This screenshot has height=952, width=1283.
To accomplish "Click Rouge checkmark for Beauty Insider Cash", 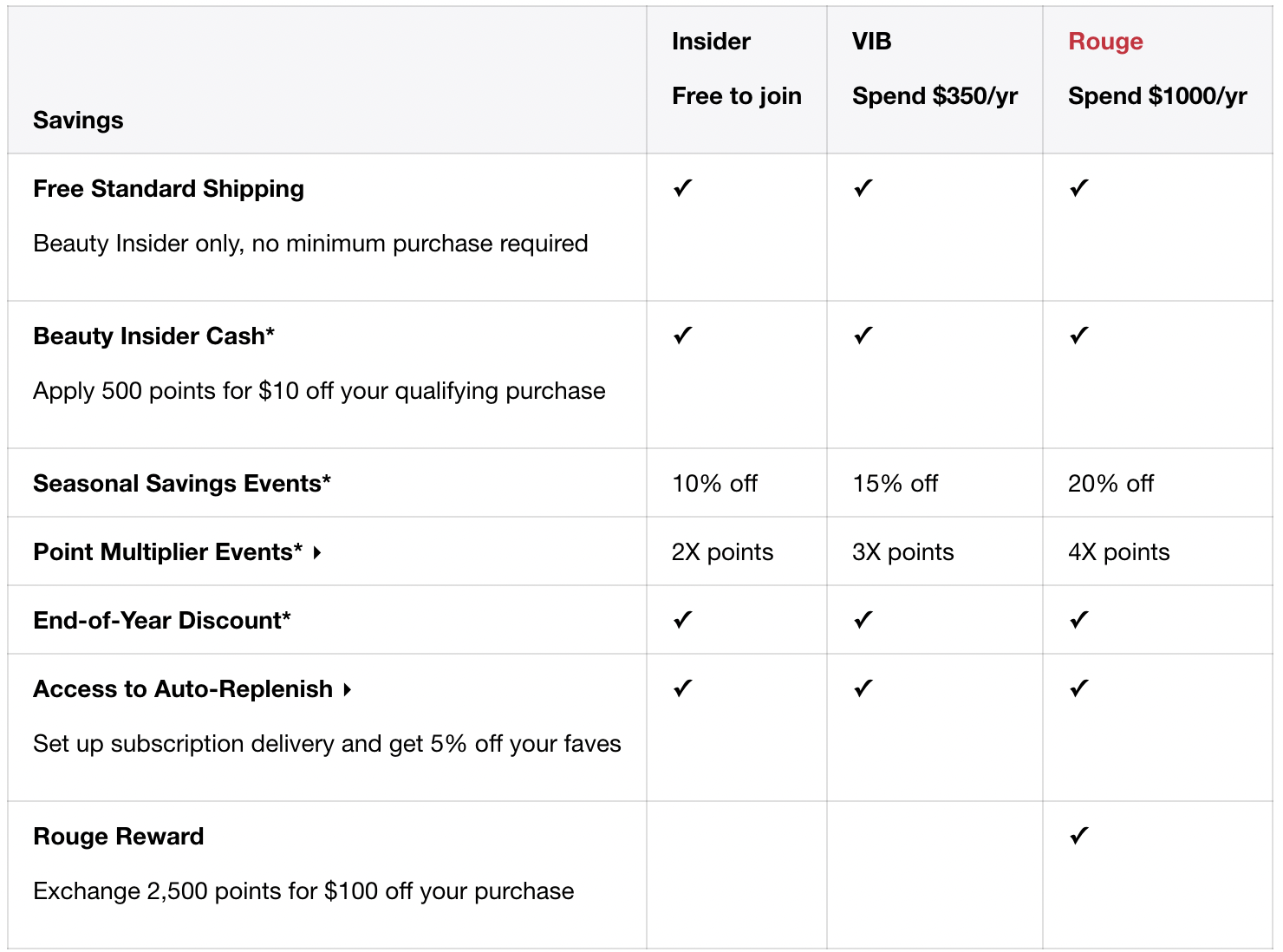I will (x=1079, y=336).
